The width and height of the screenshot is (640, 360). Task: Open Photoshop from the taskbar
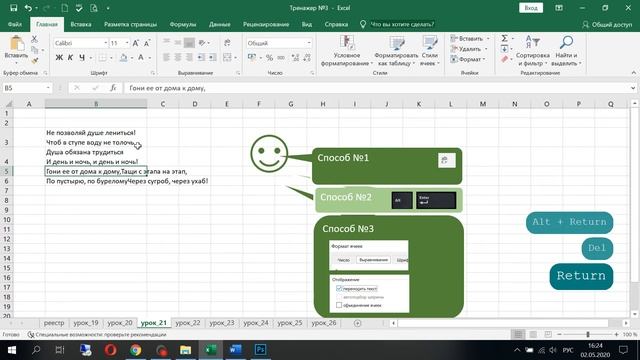pyautogui.click(x=260, y=350)
